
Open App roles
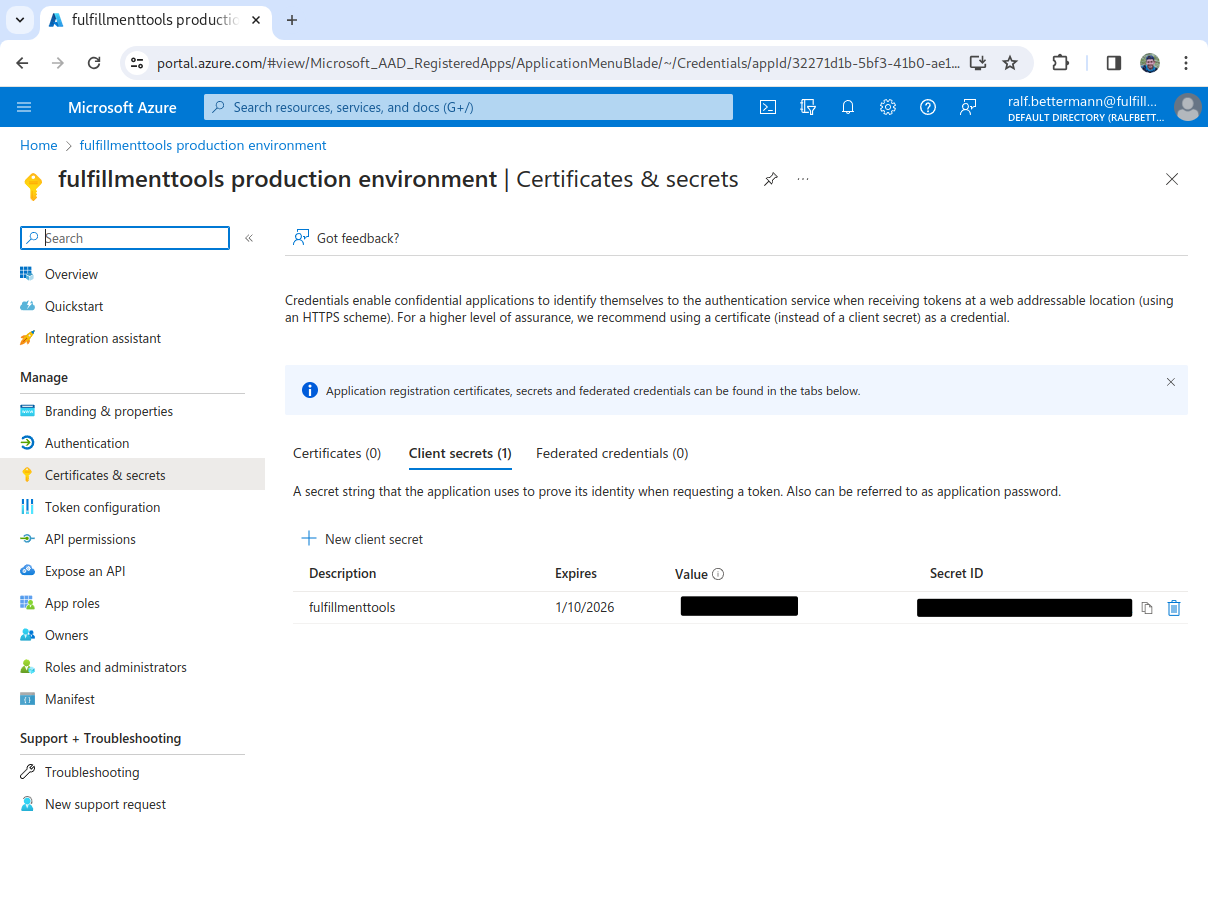(x=72, y=603)
